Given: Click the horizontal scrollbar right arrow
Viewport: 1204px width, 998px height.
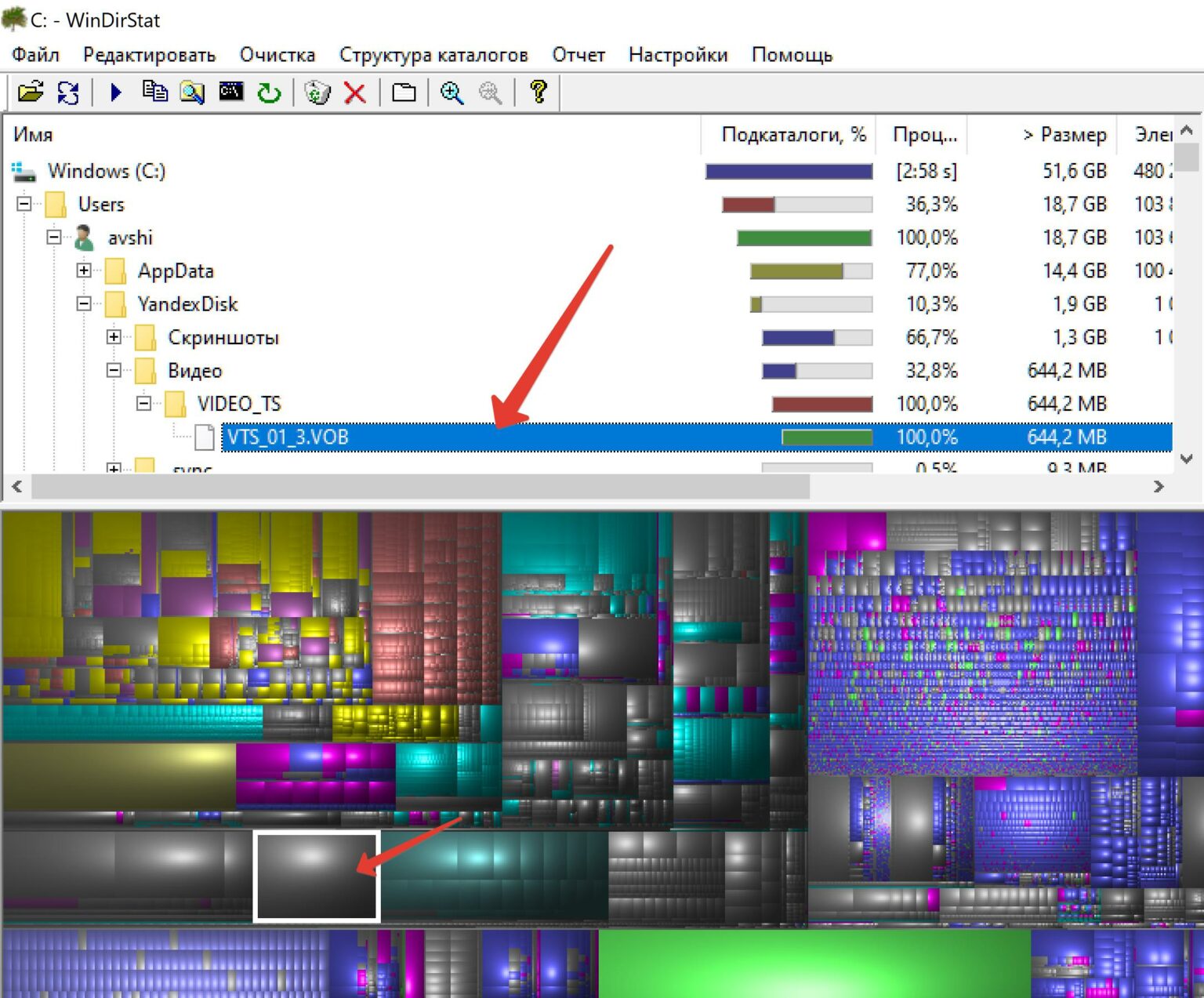Looking at the screenshot, I should point(1159,487).
